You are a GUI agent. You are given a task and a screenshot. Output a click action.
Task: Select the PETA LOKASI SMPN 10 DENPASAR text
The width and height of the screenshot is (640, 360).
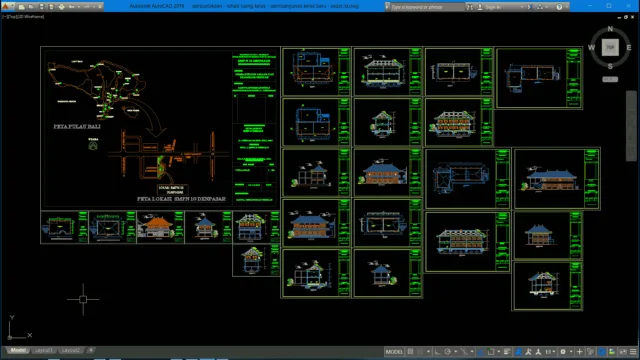click(181, 199)
